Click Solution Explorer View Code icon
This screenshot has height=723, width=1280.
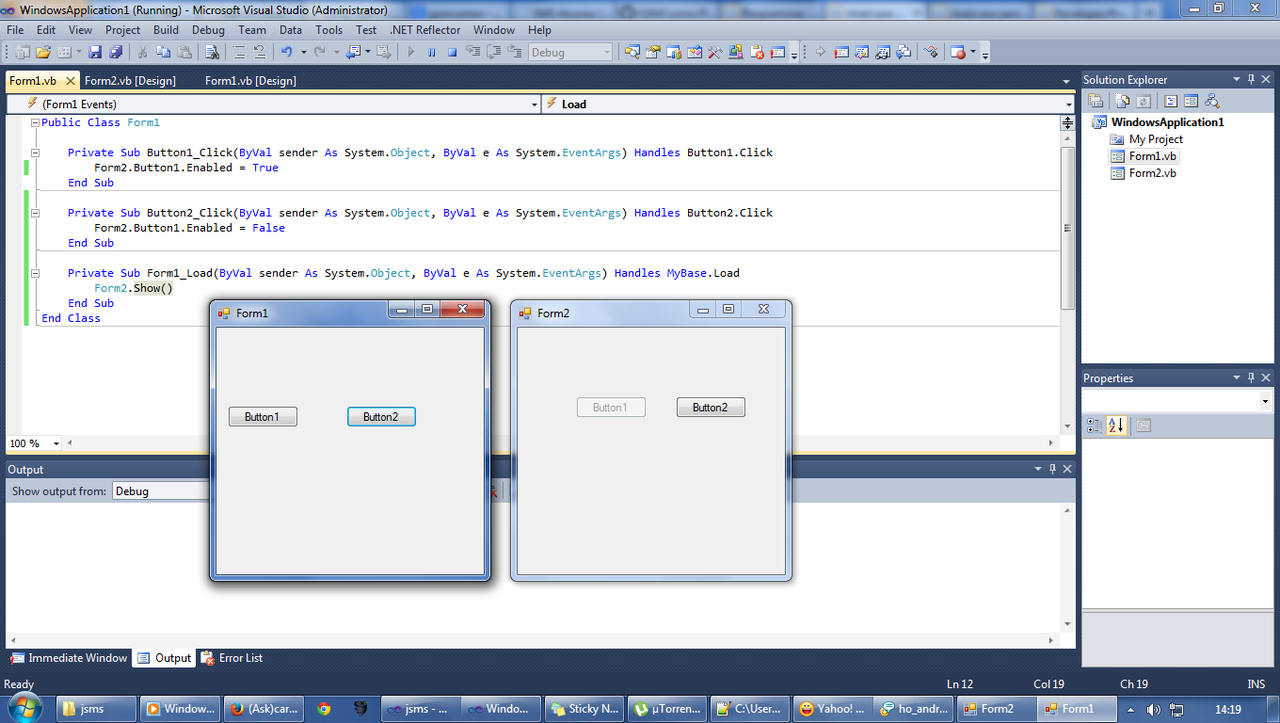(1171, 101)
